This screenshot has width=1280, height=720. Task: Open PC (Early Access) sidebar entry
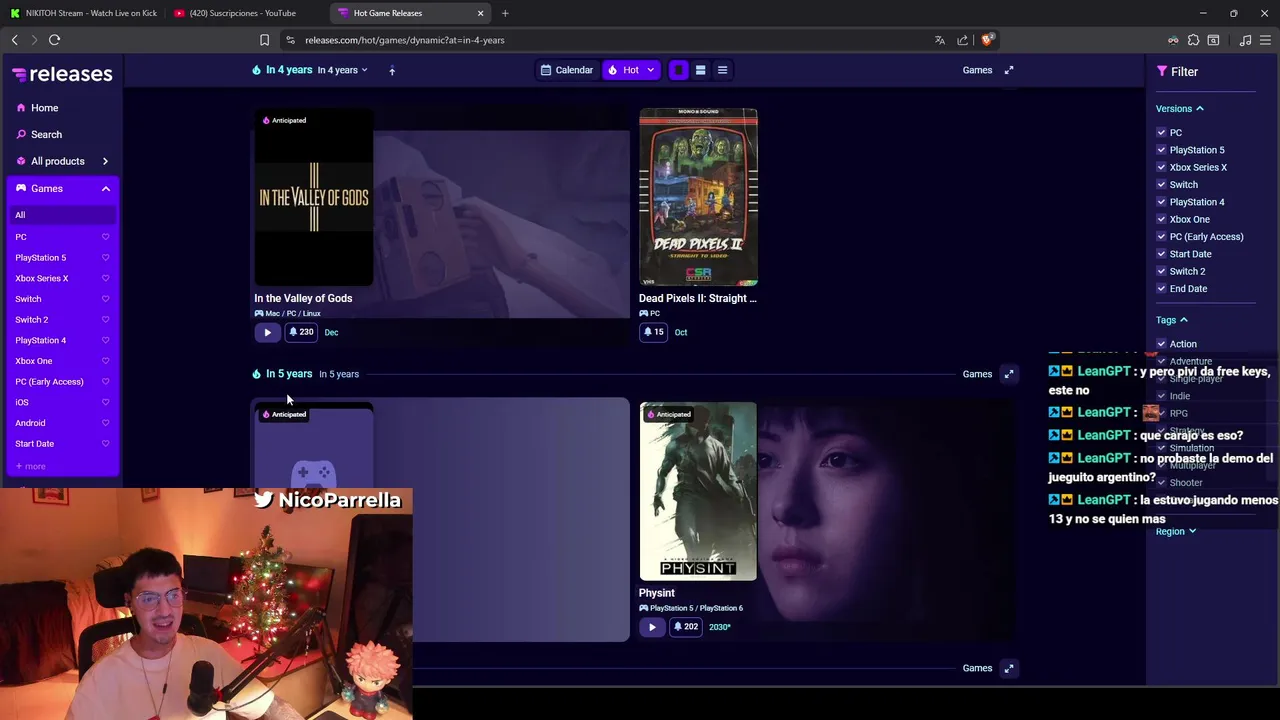[49, 382]
